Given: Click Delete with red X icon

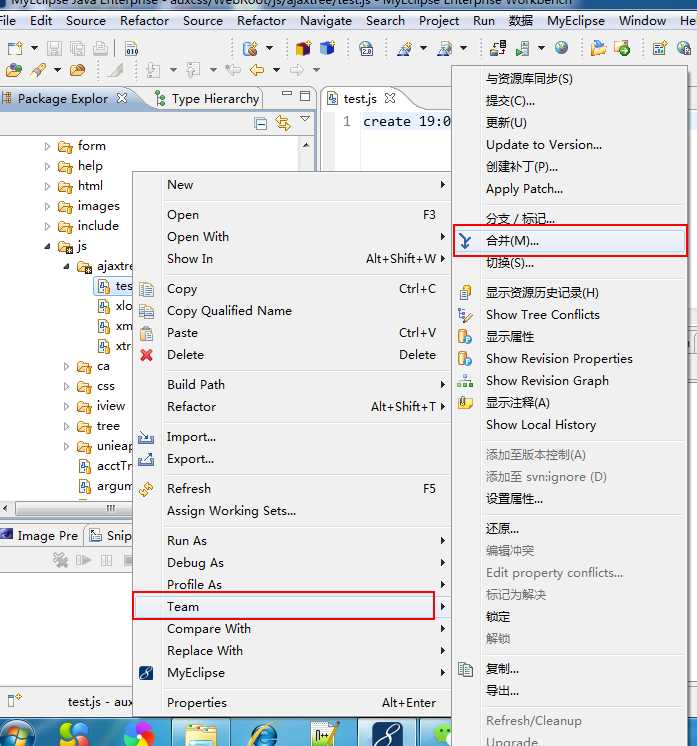Looking at the screenshot, I should (291, 355).
